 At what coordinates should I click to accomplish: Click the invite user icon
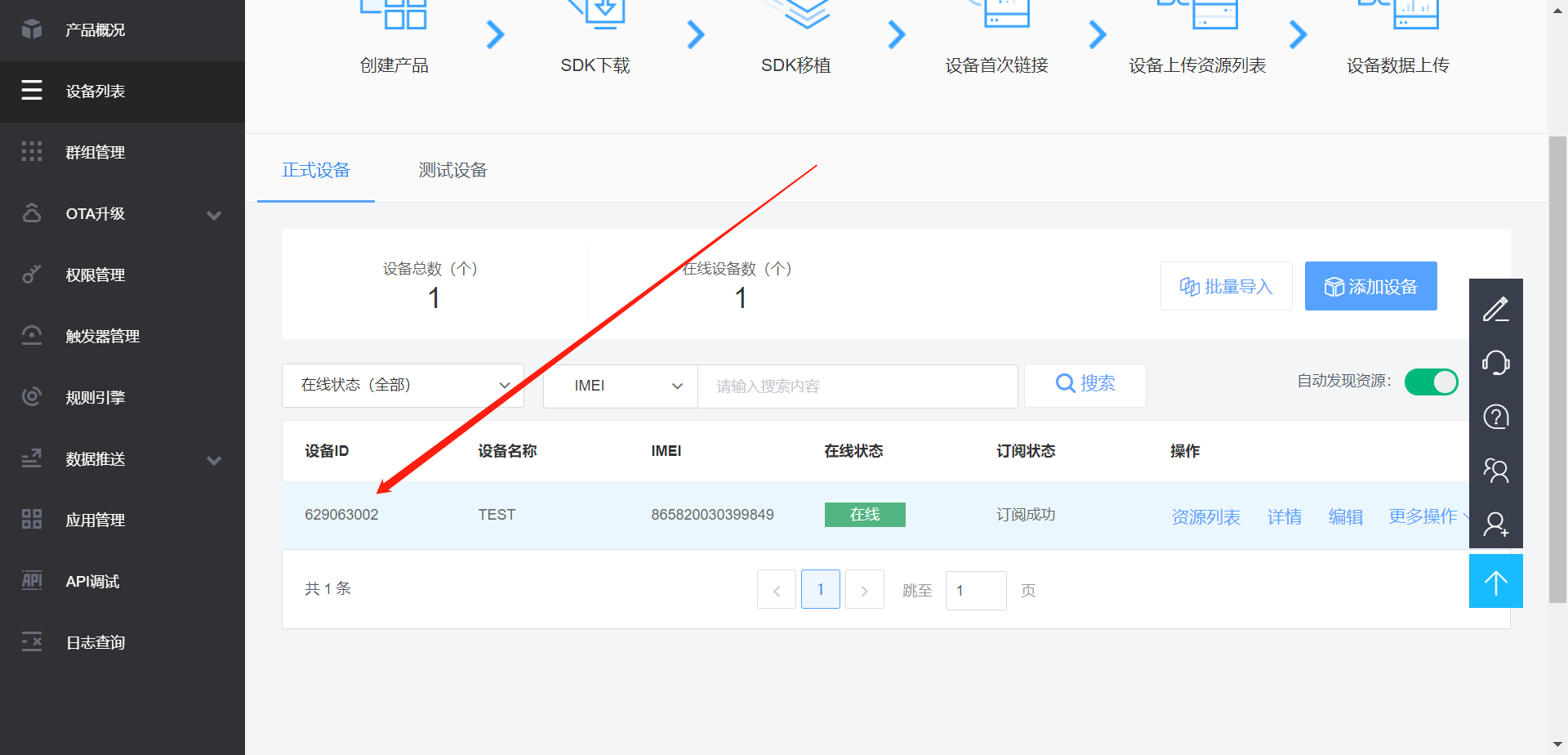1496,525
